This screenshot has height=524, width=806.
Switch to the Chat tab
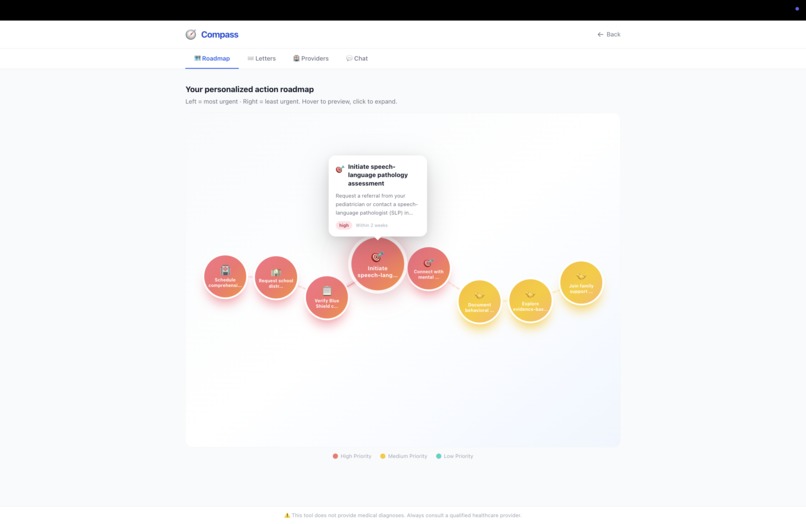tap(357, 59)
